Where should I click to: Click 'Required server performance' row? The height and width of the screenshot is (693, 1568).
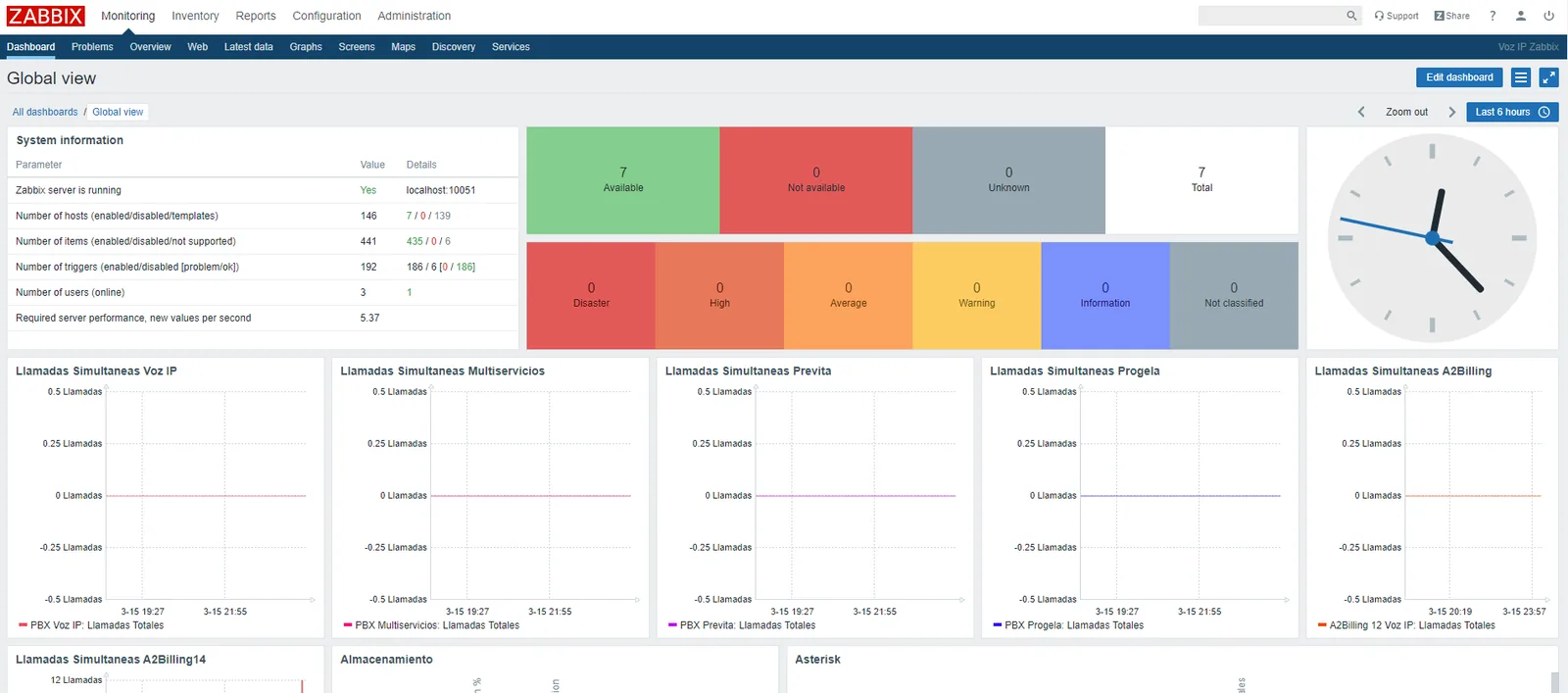(x=263, y=318)
